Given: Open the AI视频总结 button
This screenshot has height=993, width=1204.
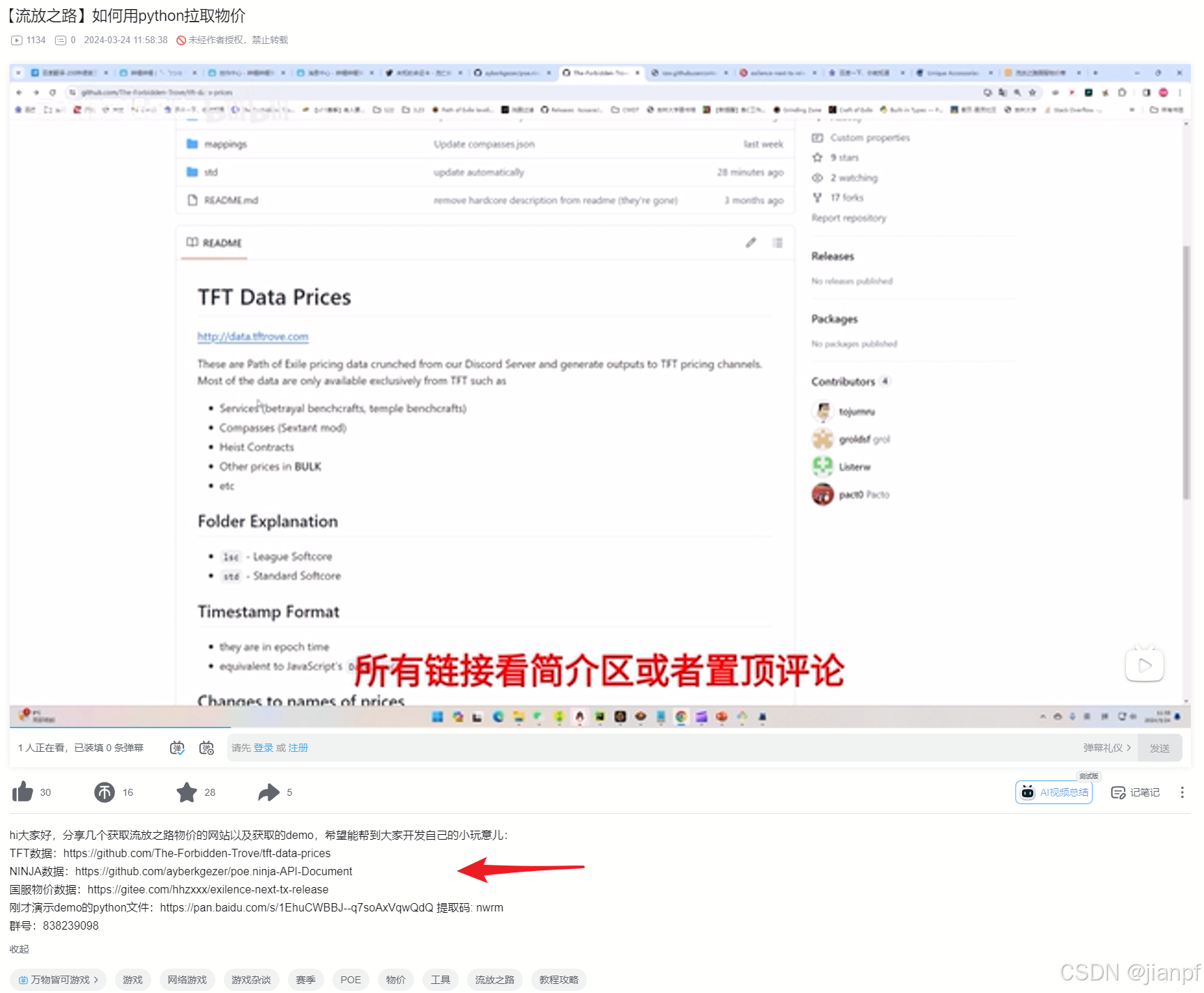Looking at the screenshot, I should click(x=1054, y=792).
